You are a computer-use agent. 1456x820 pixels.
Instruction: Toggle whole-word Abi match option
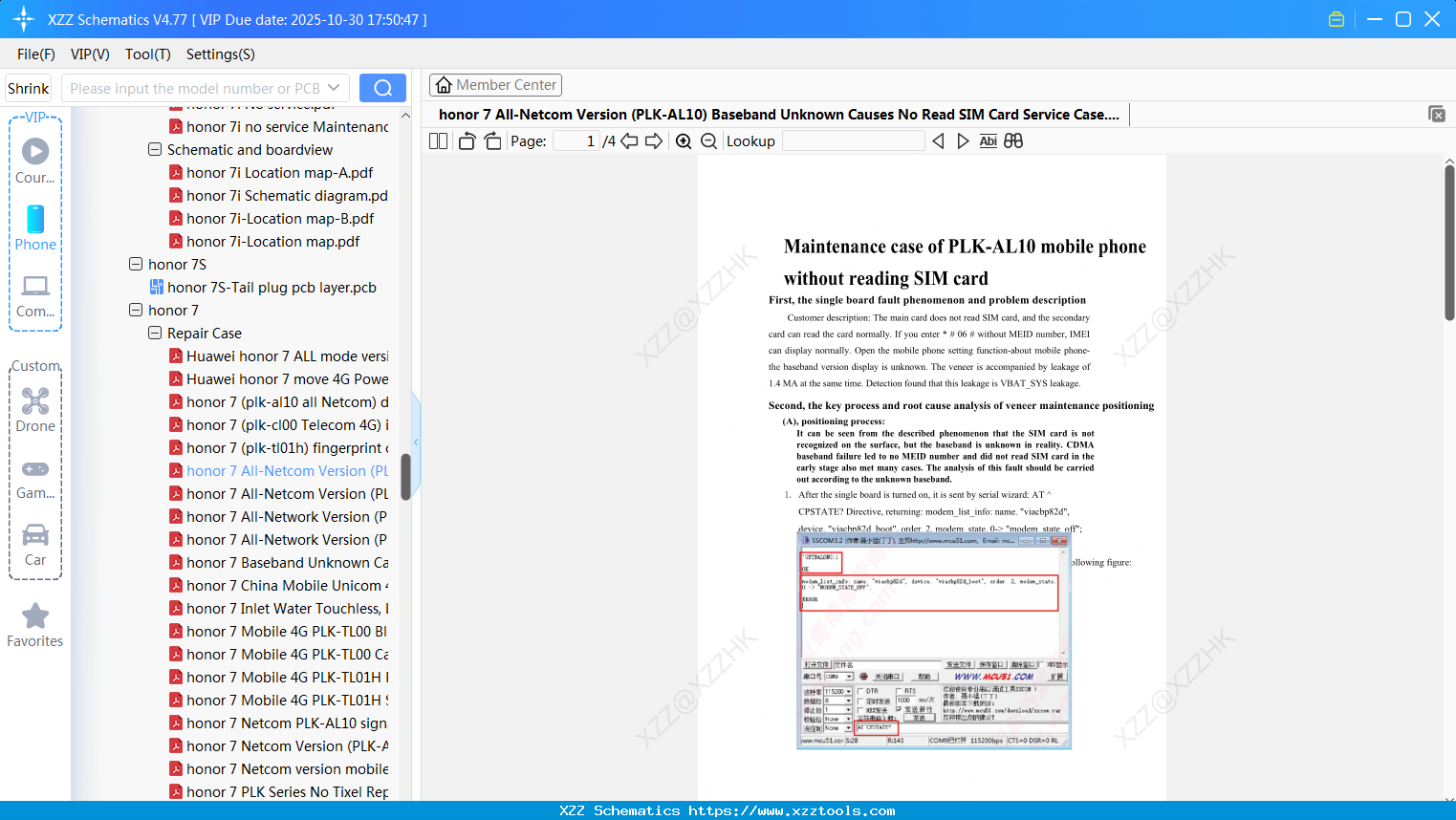pos(989,141)
